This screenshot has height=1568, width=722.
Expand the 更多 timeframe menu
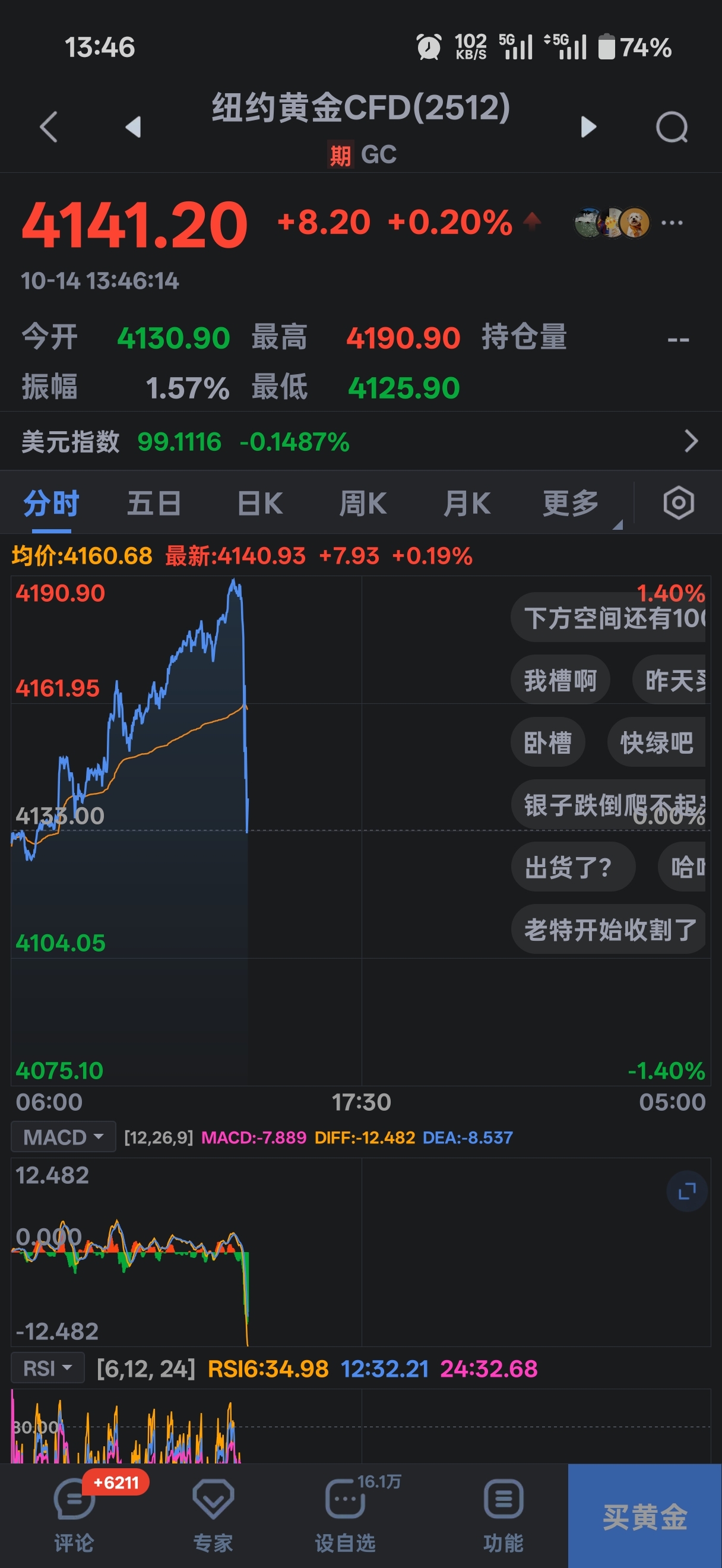click(x=571, y=504)
